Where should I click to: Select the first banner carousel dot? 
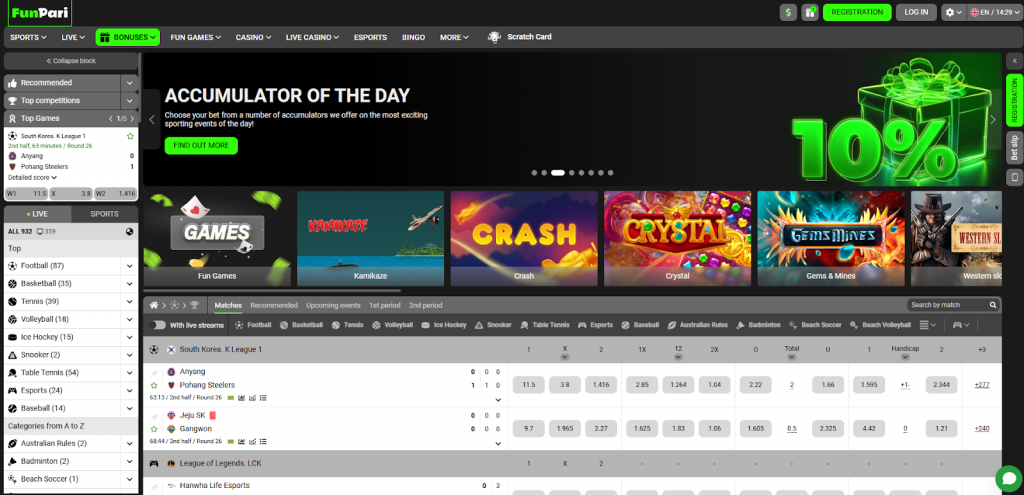coord(535,172)
